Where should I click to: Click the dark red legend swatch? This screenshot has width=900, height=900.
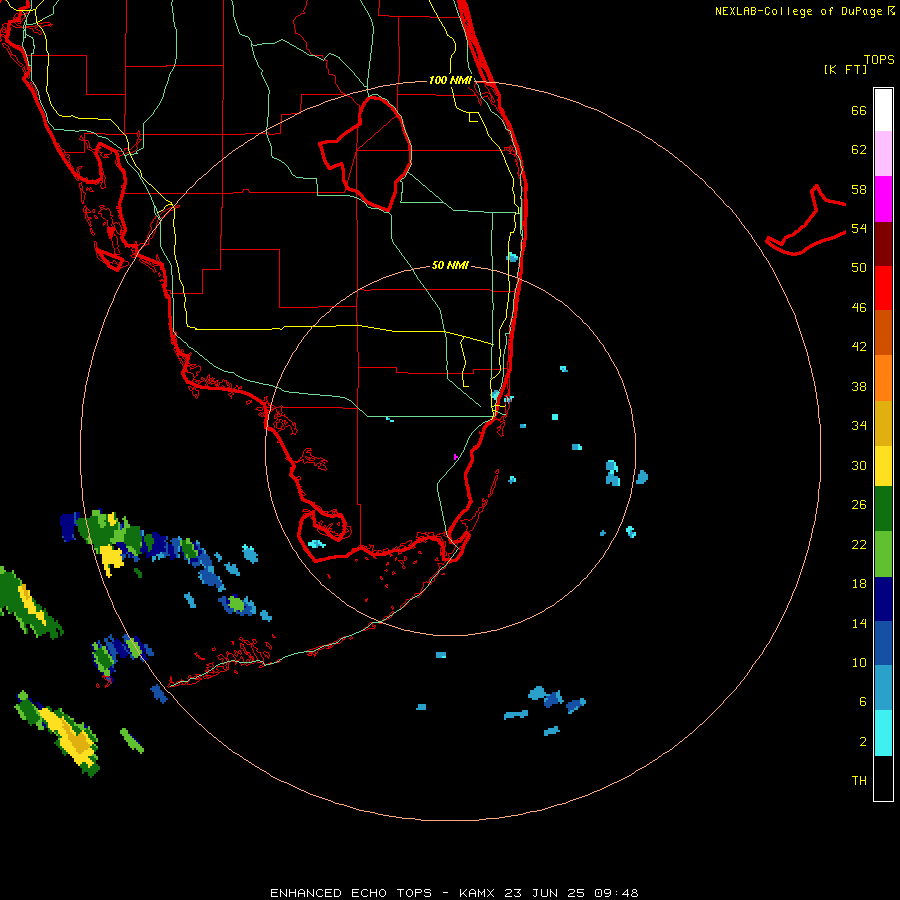pos(883,243)
